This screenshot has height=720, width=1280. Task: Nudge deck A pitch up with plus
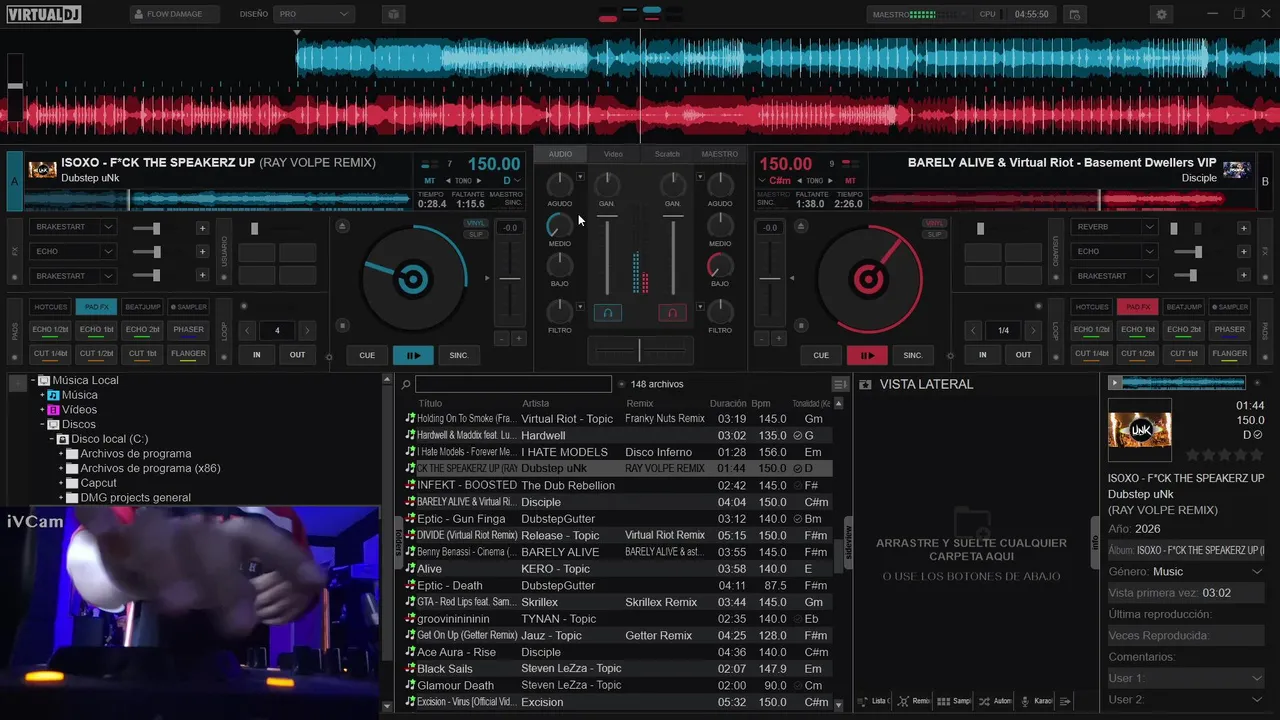pos(519,339)
